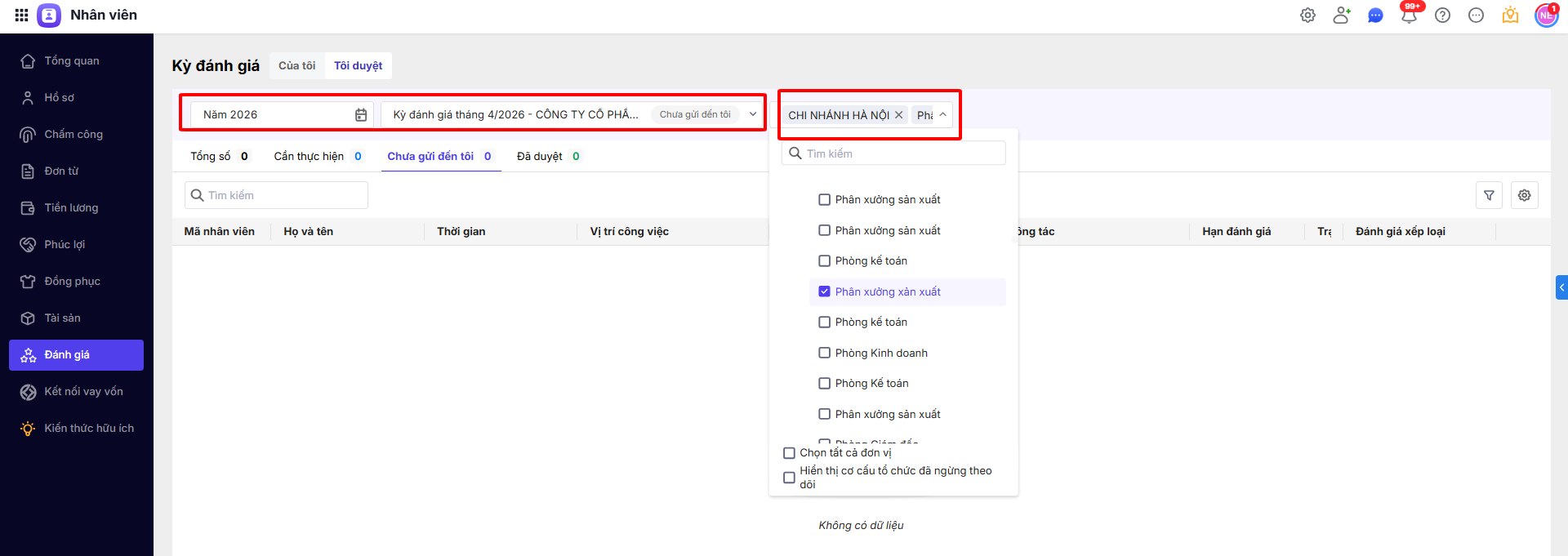1568x556 pixels.
Task: Switch to the Của tôi tab
Action: pos(296,66)
